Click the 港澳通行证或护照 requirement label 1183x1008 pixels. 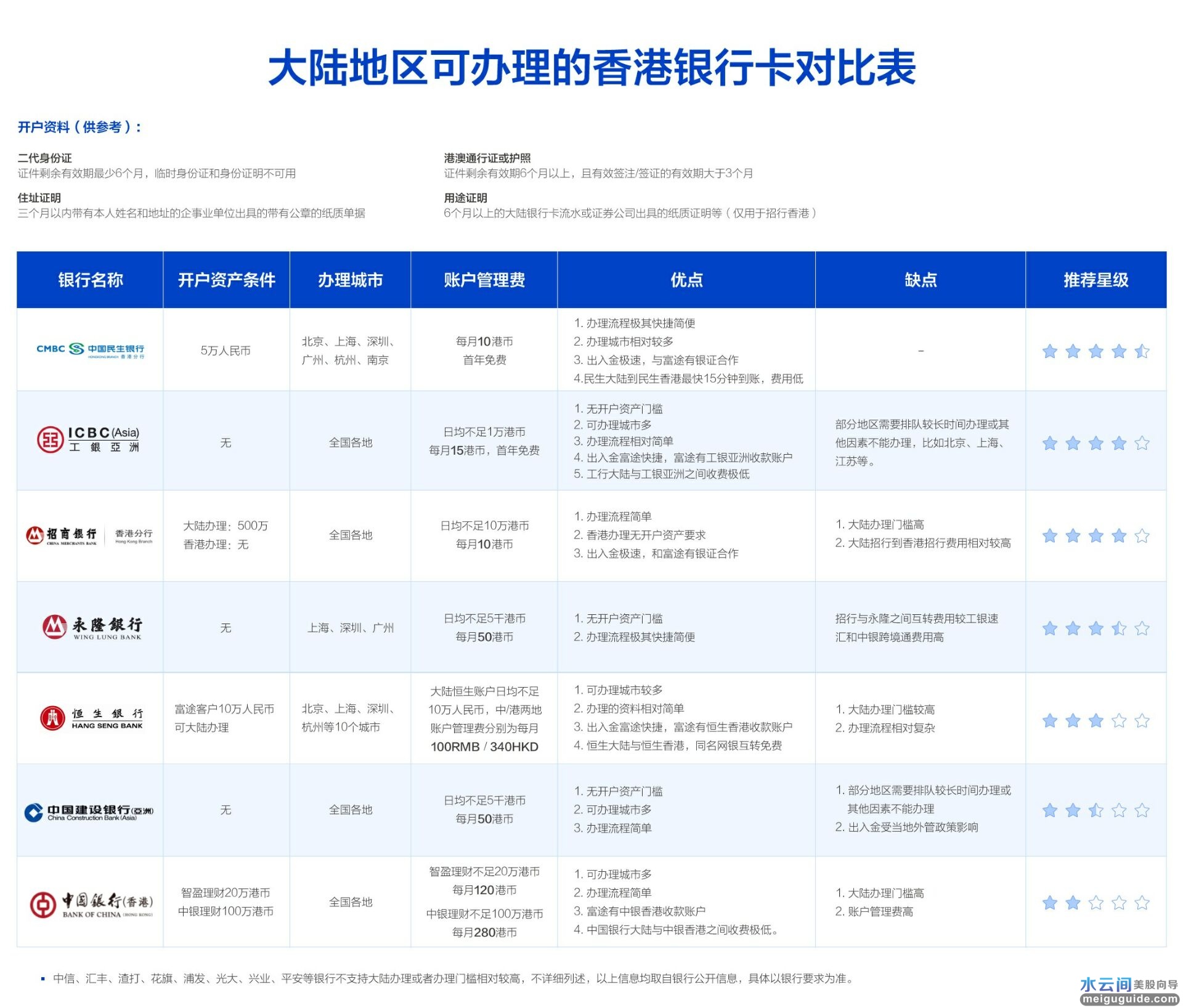coord(487,158)
